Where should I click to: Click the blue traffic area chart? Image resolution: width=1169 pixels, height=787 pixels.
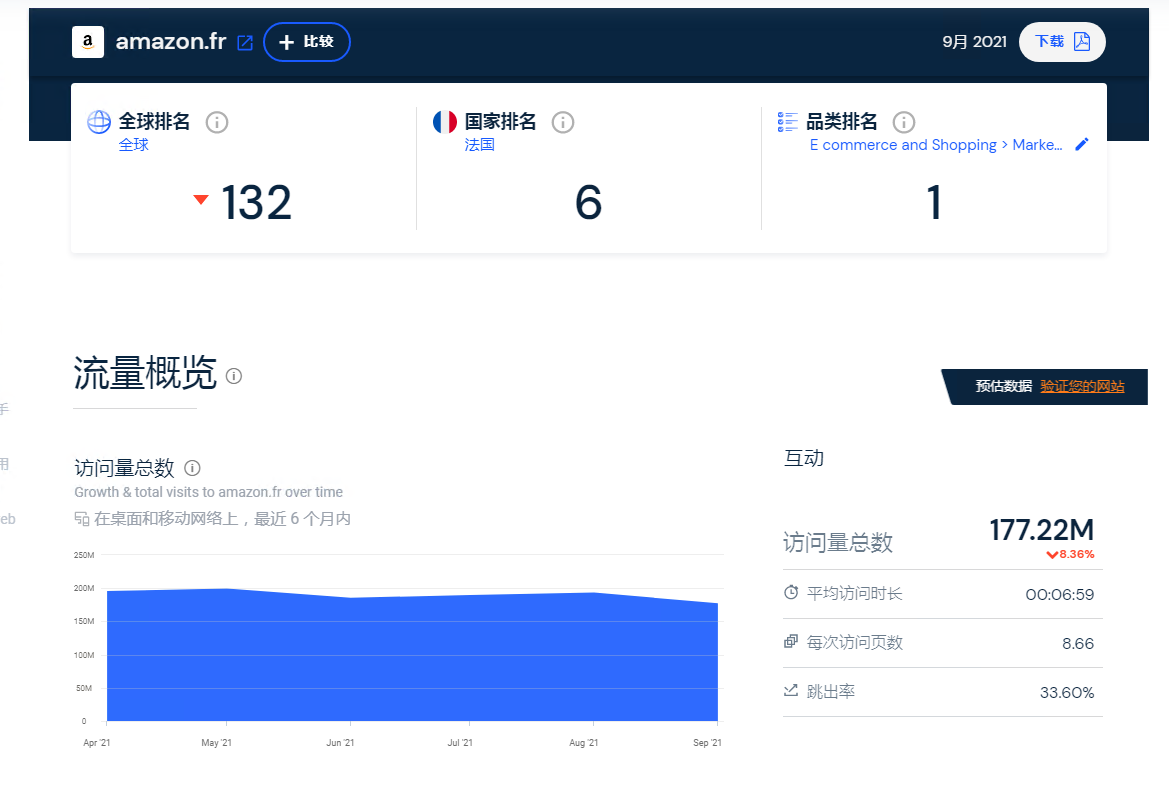pos(412,656)
